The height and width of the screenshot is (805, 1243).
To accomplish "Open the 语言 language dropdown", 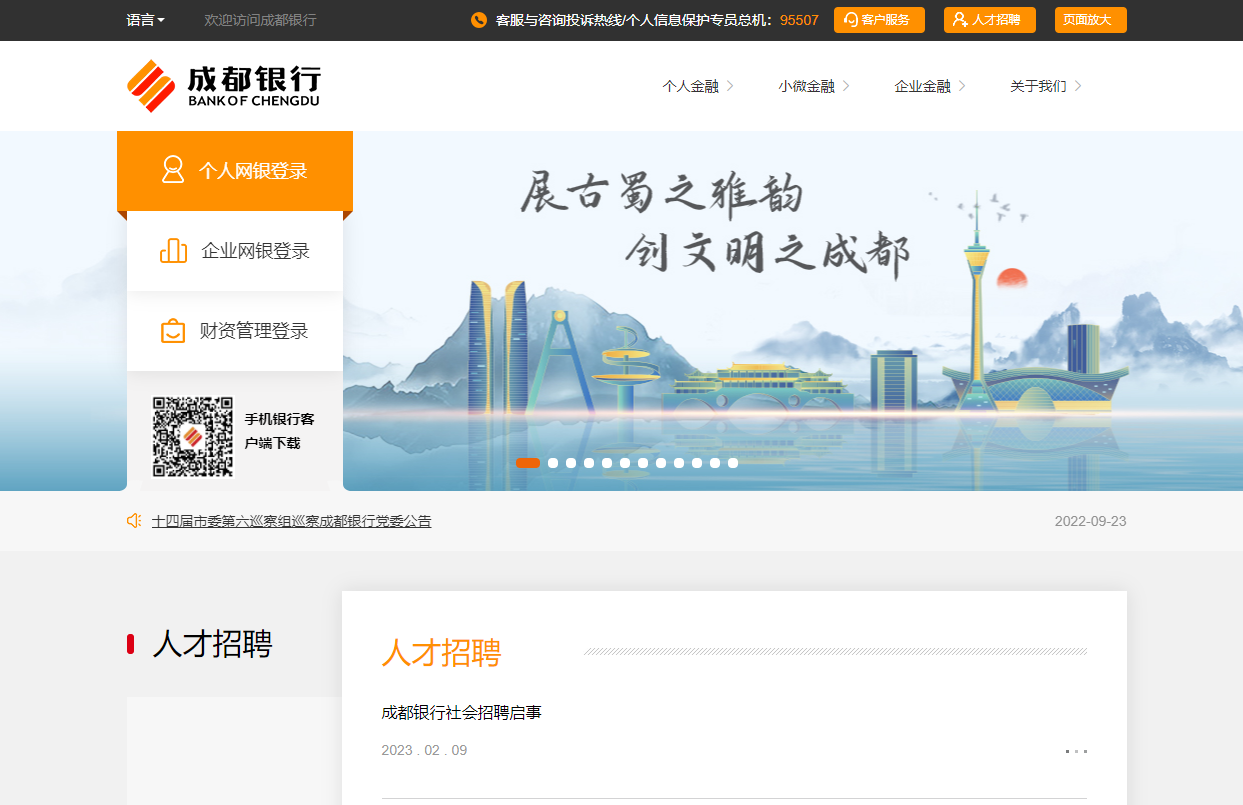I will 145,20.
